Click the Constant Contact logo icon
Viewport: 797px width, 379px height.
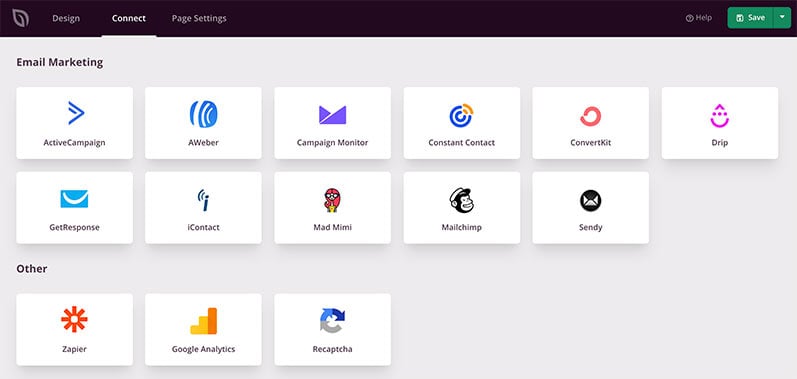pos(461,115)
